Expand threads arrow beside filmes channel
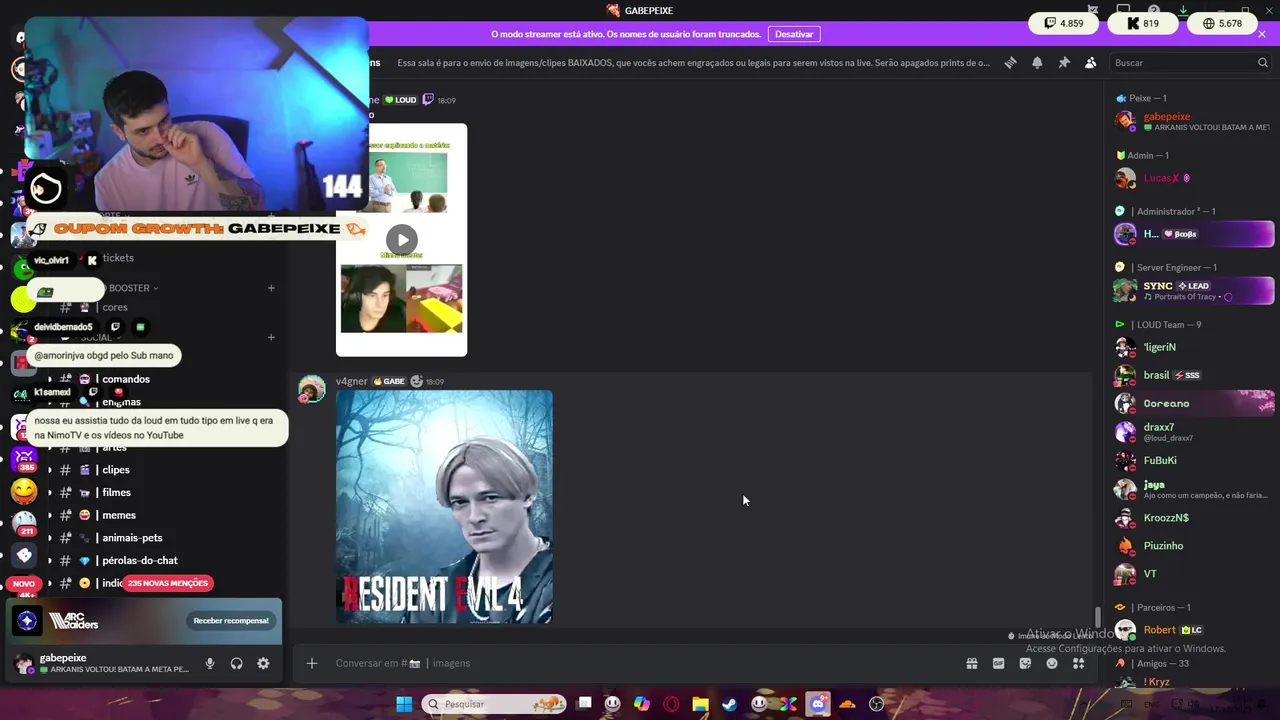1280x720 pixels. (x=50, y=493)
